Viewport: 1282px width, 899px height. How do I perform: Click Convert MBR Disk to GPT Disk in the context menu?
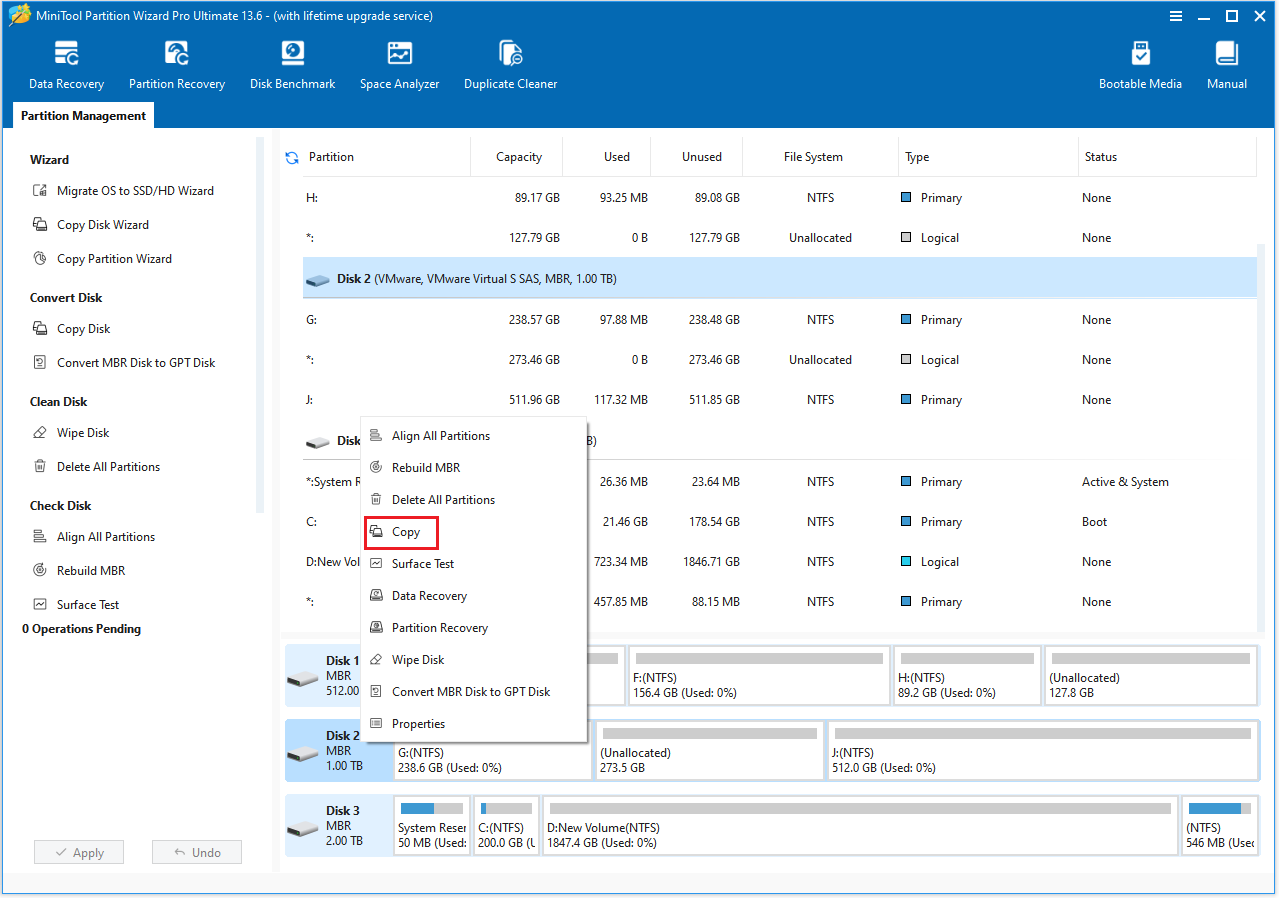pyautogui.click(x=473, y=692)
